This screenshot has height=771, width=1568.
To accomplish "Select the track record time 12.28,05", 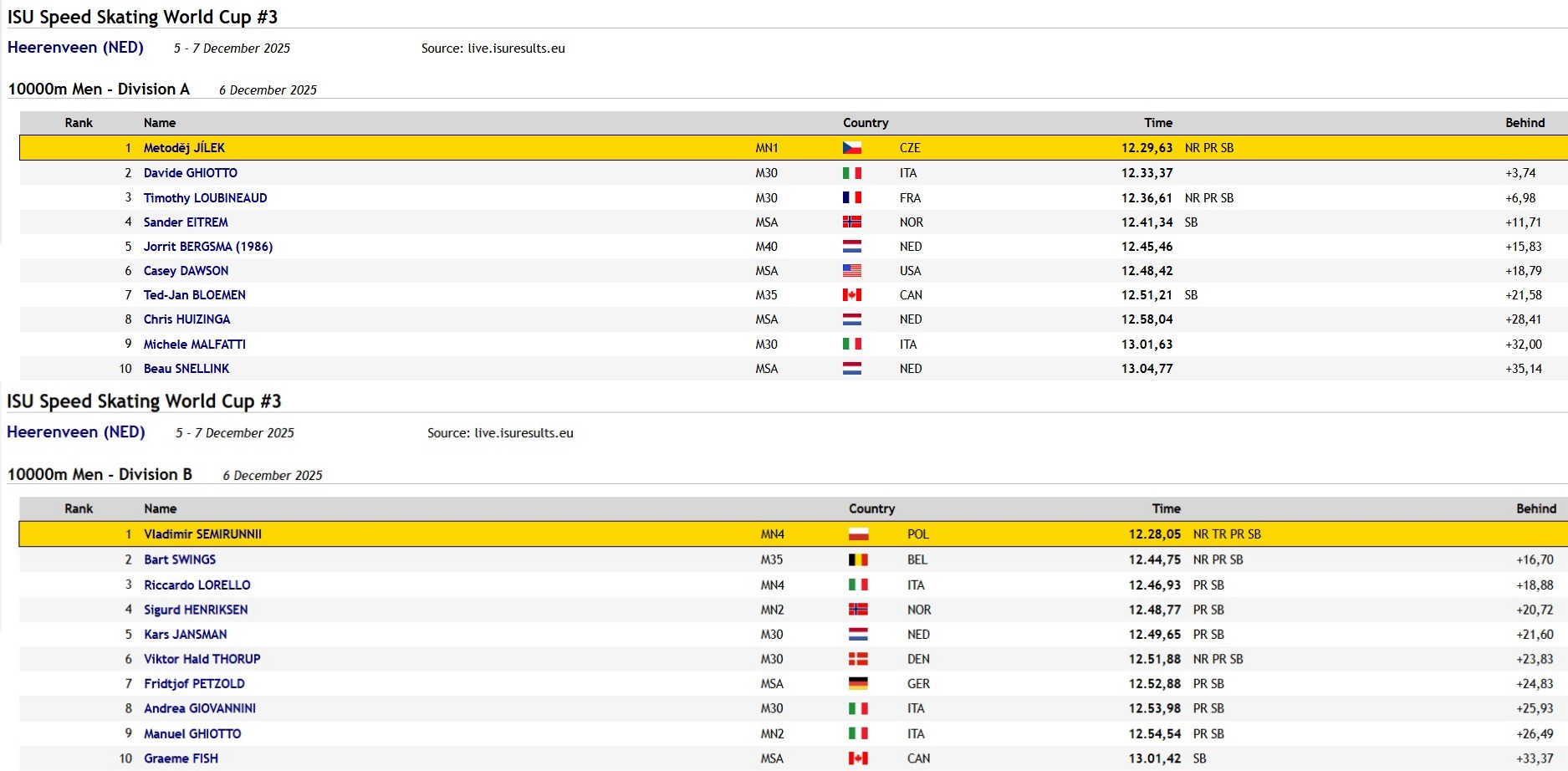I will coord(1155,534).
